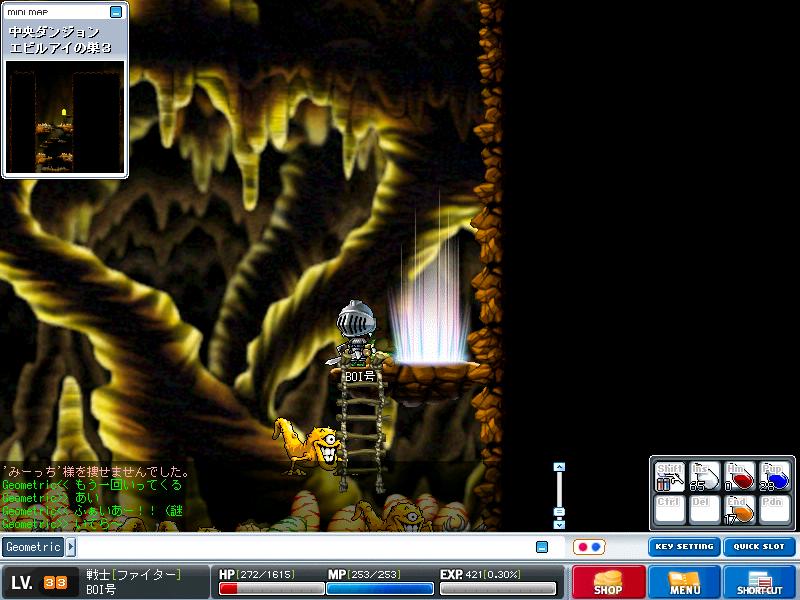Screen dimensions: 800x600
Task: Click the 'BOI号' name in status bar
Action: [101, 590]
